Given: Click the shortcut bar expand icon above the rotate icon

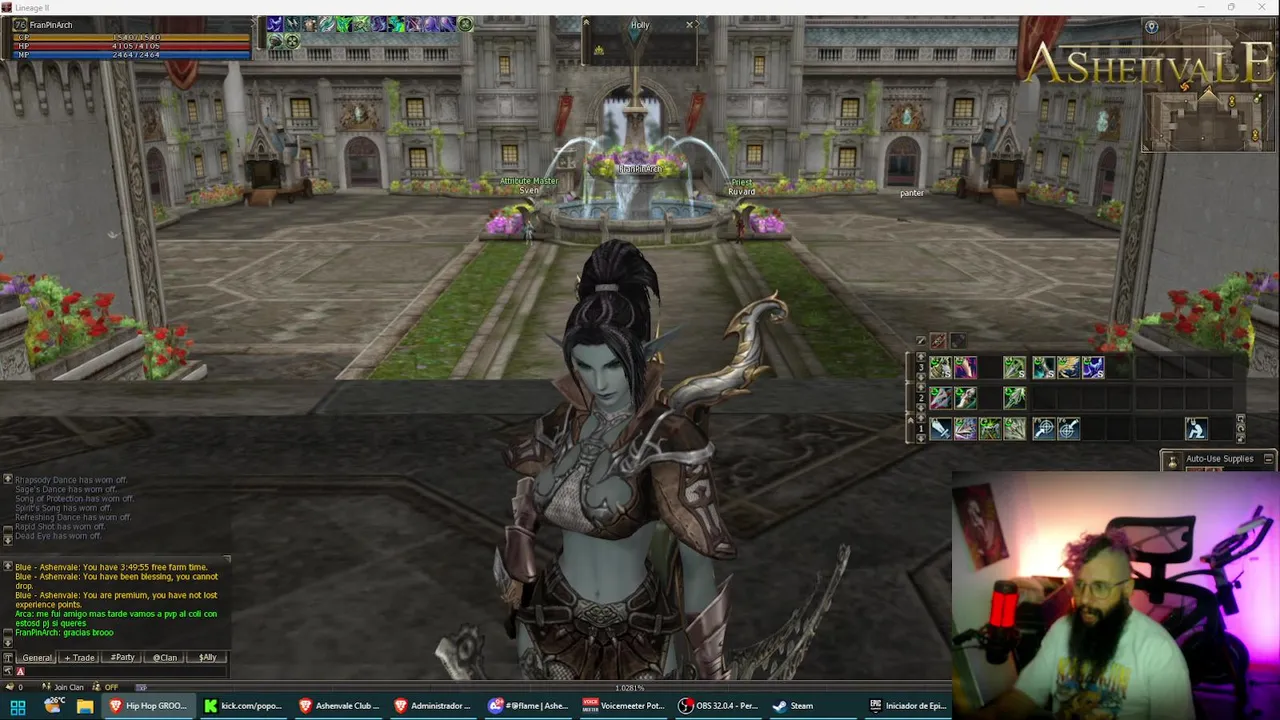Looking at the screenshot, I should pos(1241,418).
